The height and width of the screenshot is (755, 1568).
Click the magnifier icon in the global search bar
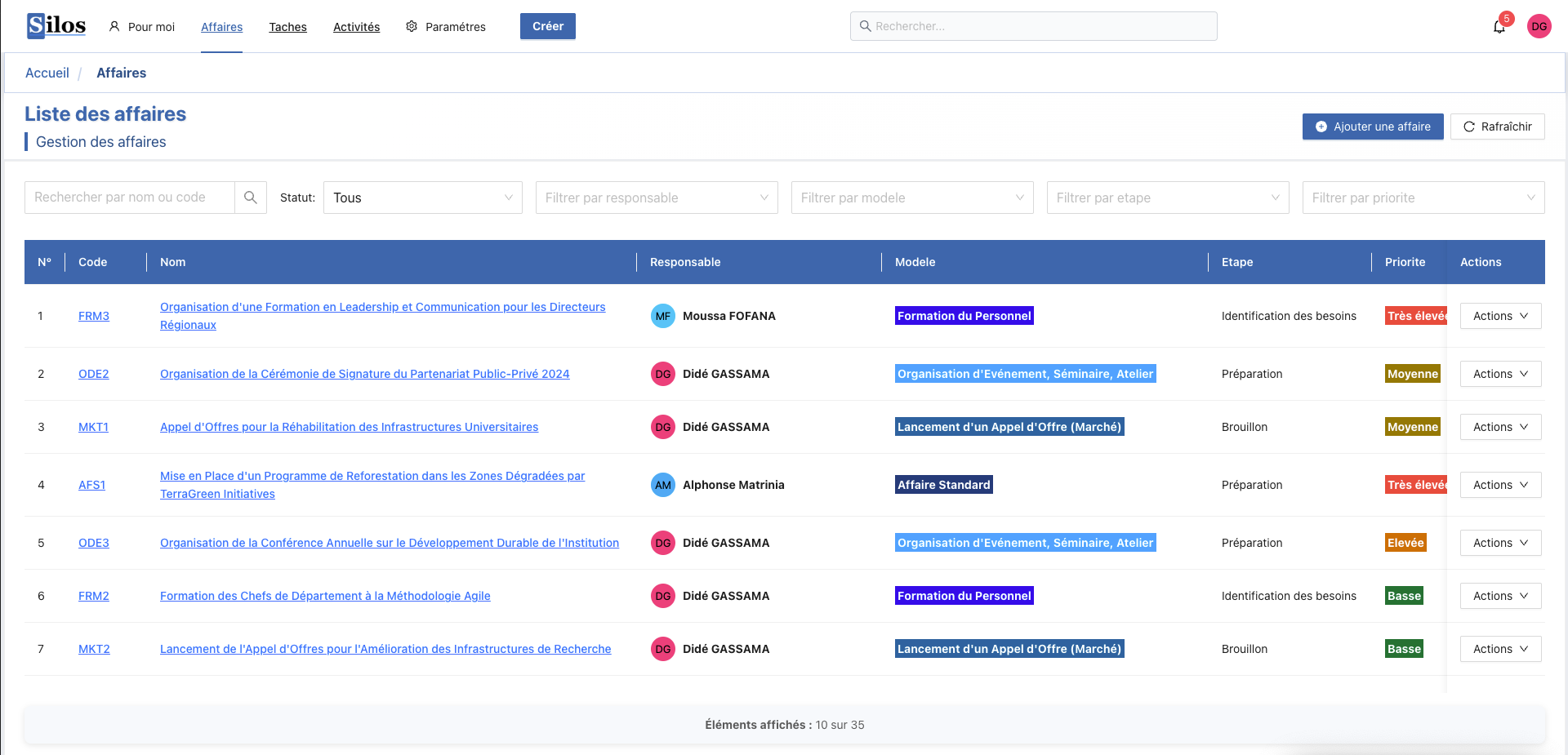866,26
